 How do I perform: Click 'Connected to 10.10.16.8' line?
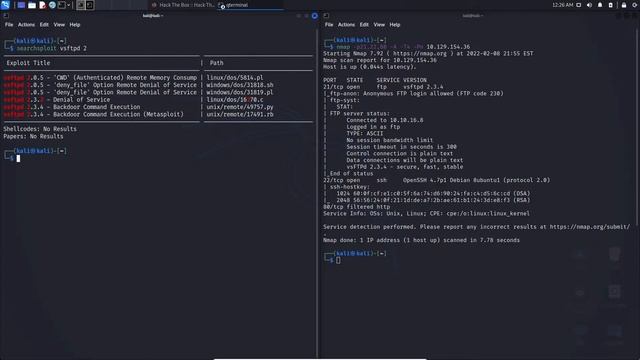tap(385, 120)
